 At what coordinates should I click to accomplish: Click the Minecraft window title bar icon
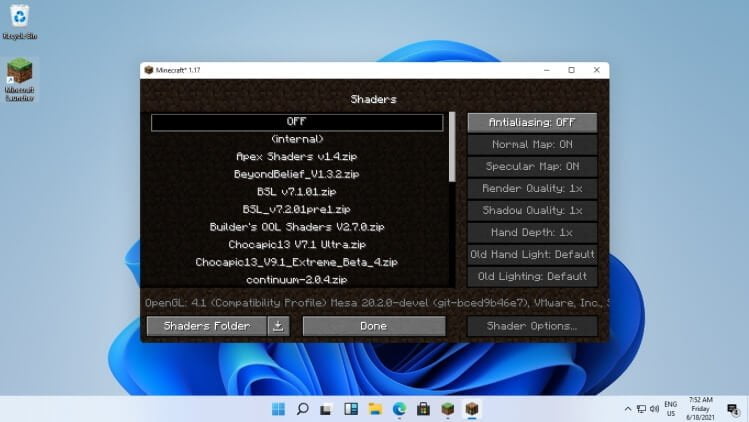point(149,70)
